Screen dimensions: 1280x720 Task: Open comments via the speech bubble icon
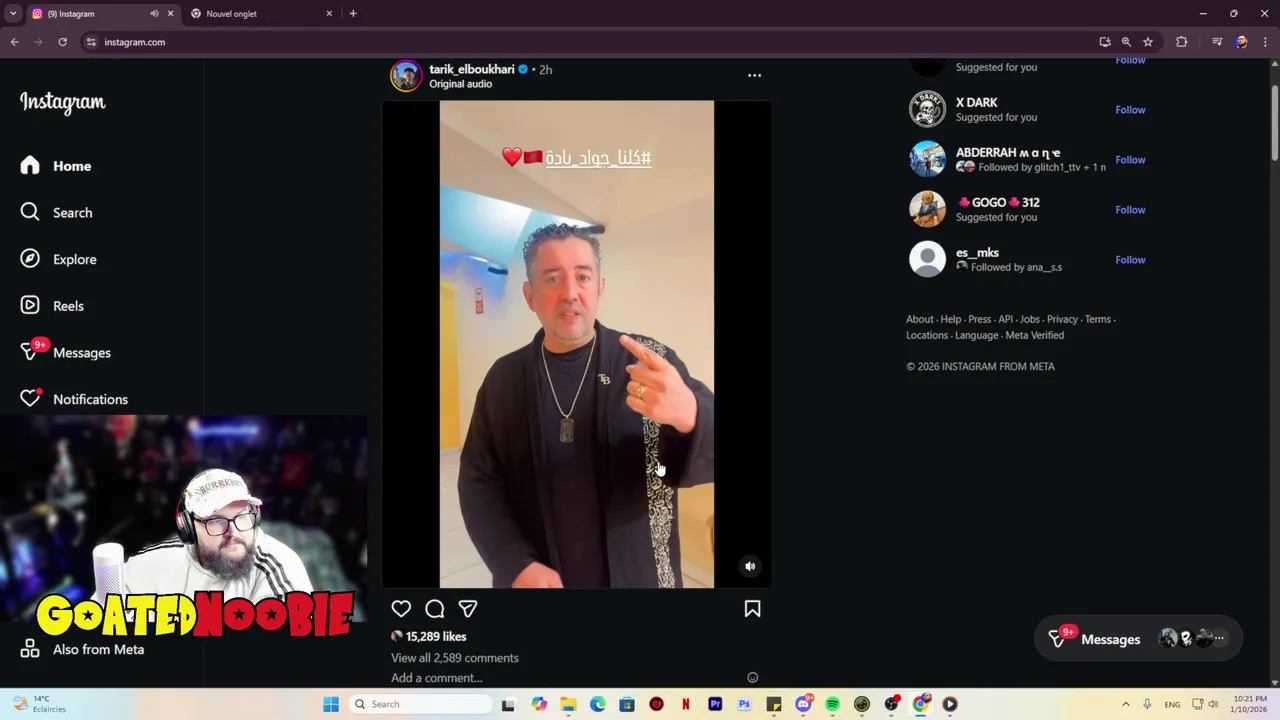tap(435, 609)
